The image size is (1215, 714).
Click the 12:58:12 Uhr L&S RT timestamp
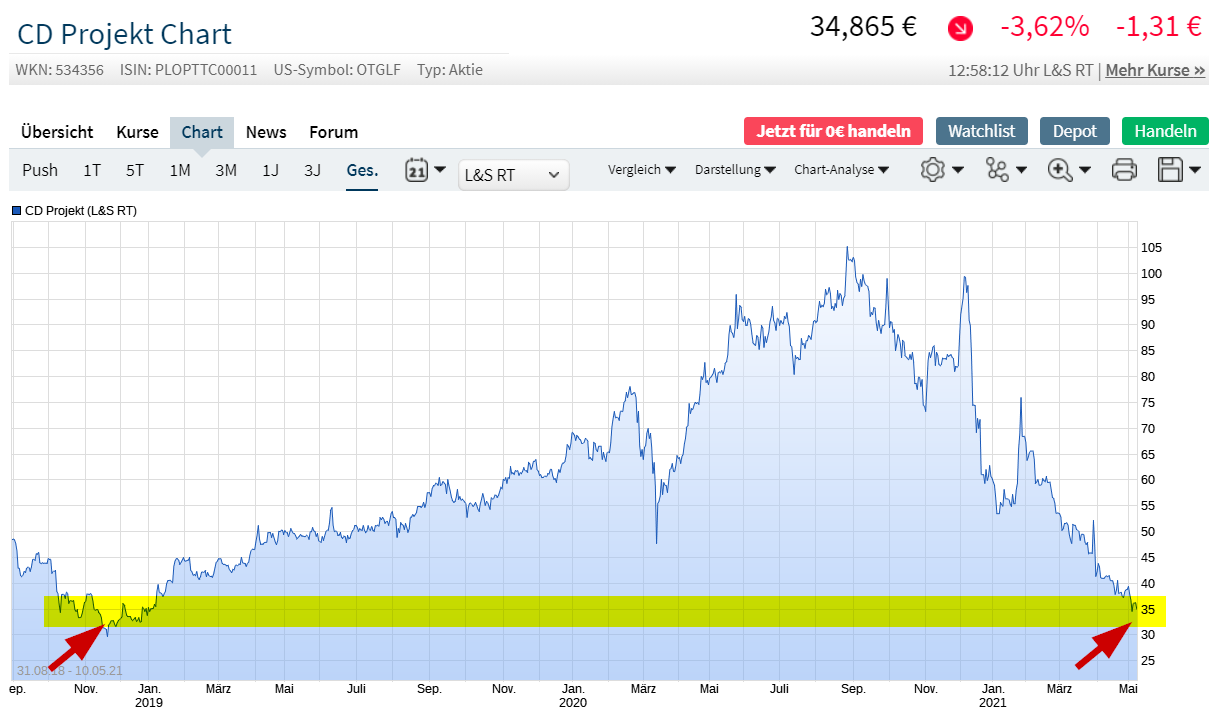point(1022,70)
